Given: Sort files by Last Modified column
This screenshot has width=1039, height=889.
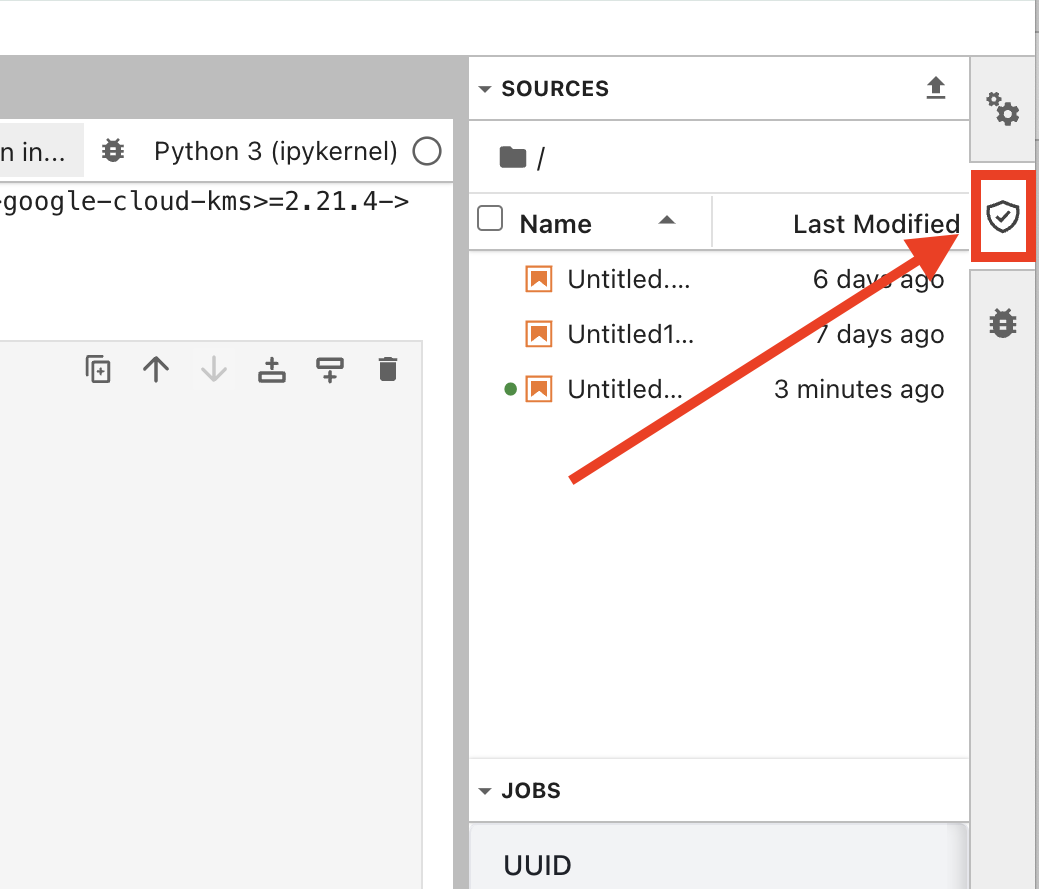Looking at the screenshot, I should 875,224.
